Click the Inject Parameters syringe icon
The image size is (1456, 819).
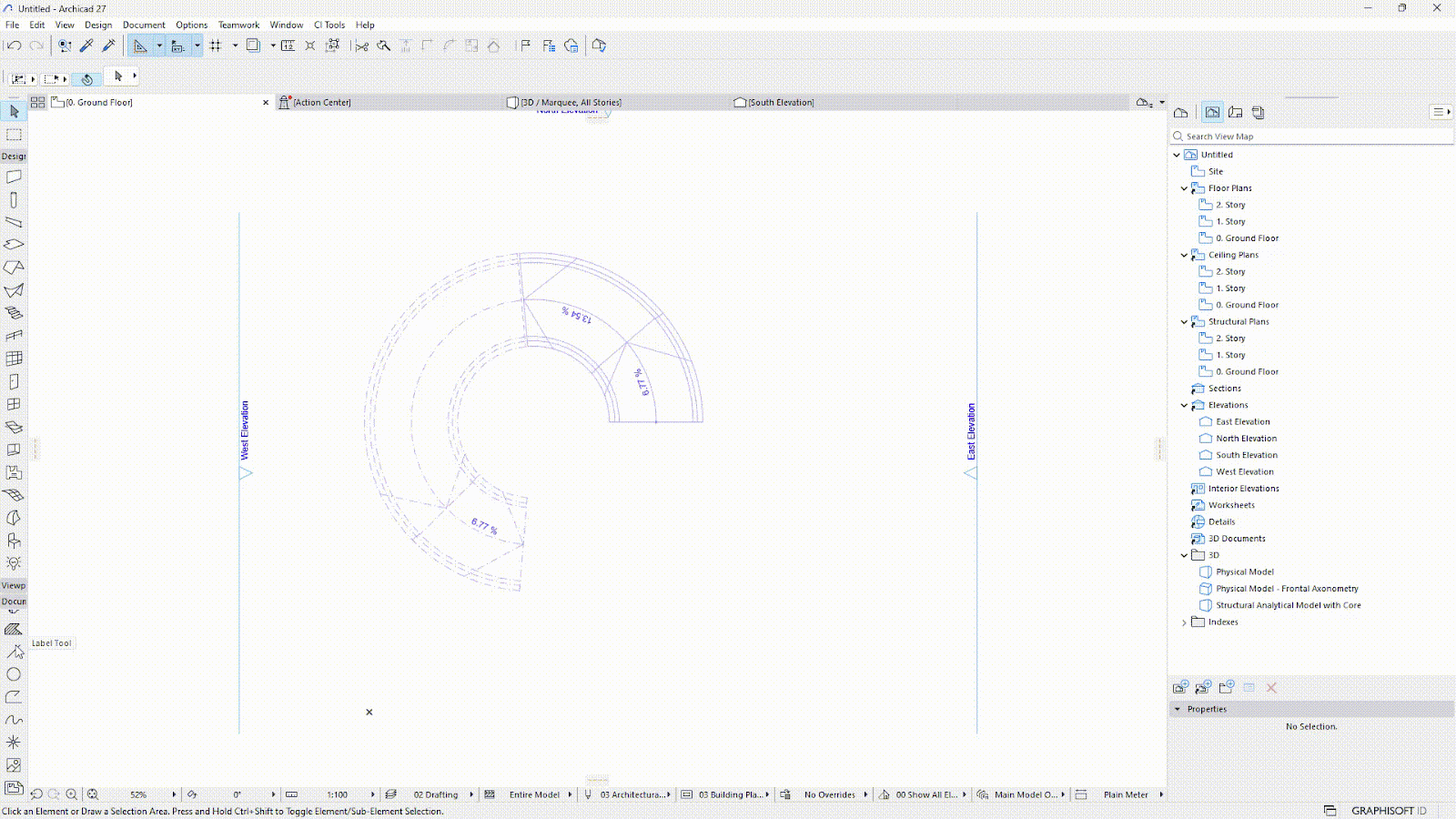point(108,45)
